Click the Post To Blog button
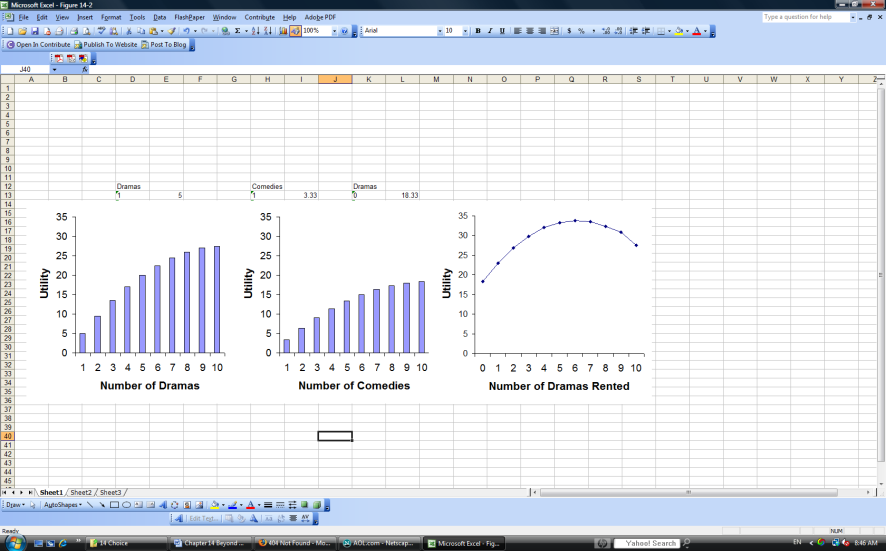The height and width of the screenshot is (551, 886). (x=164, y=45)
